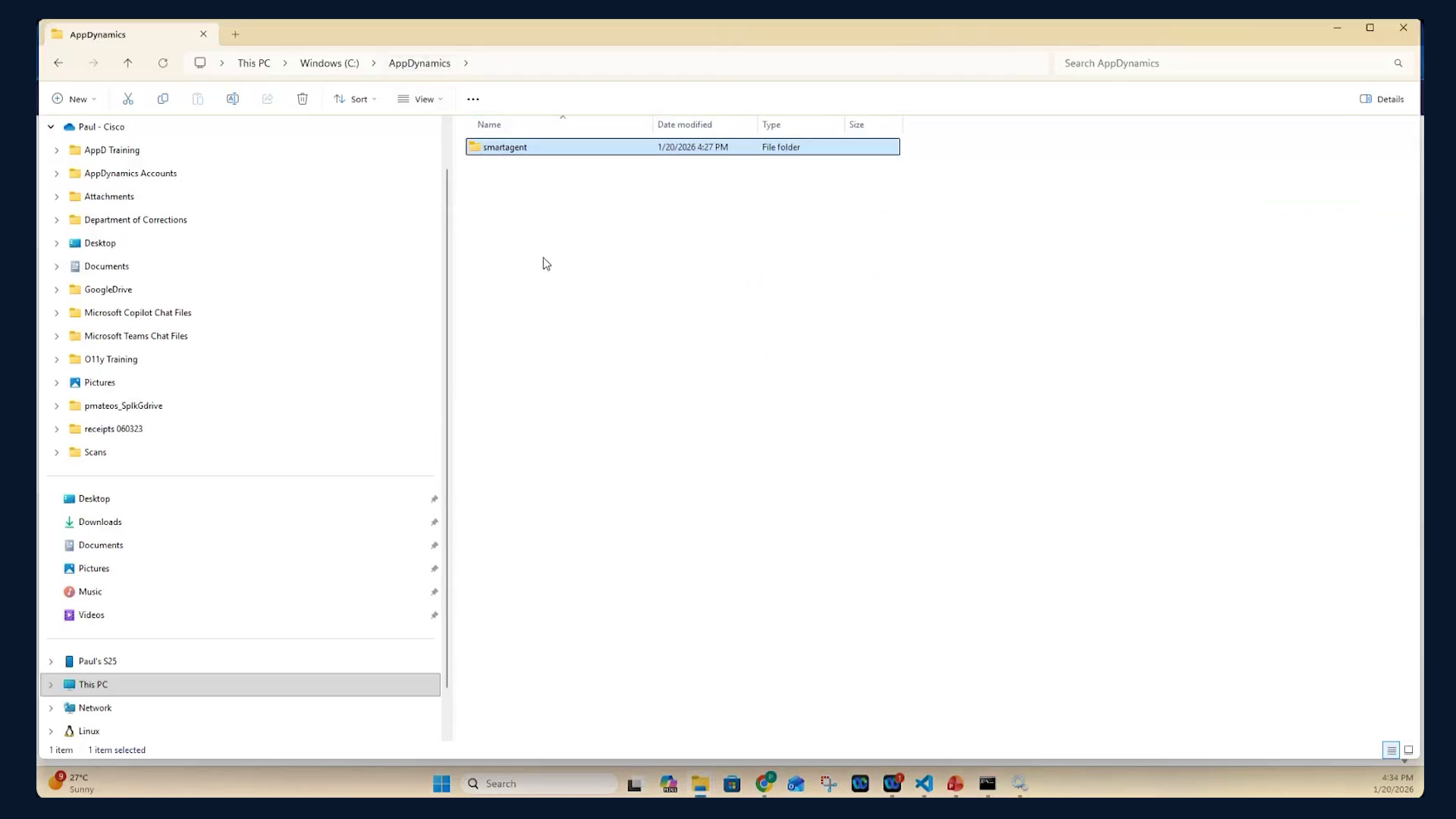Open the See more ellipsis menu
The height and width of the screenshot is (819, 1456).
pos(472,99)
